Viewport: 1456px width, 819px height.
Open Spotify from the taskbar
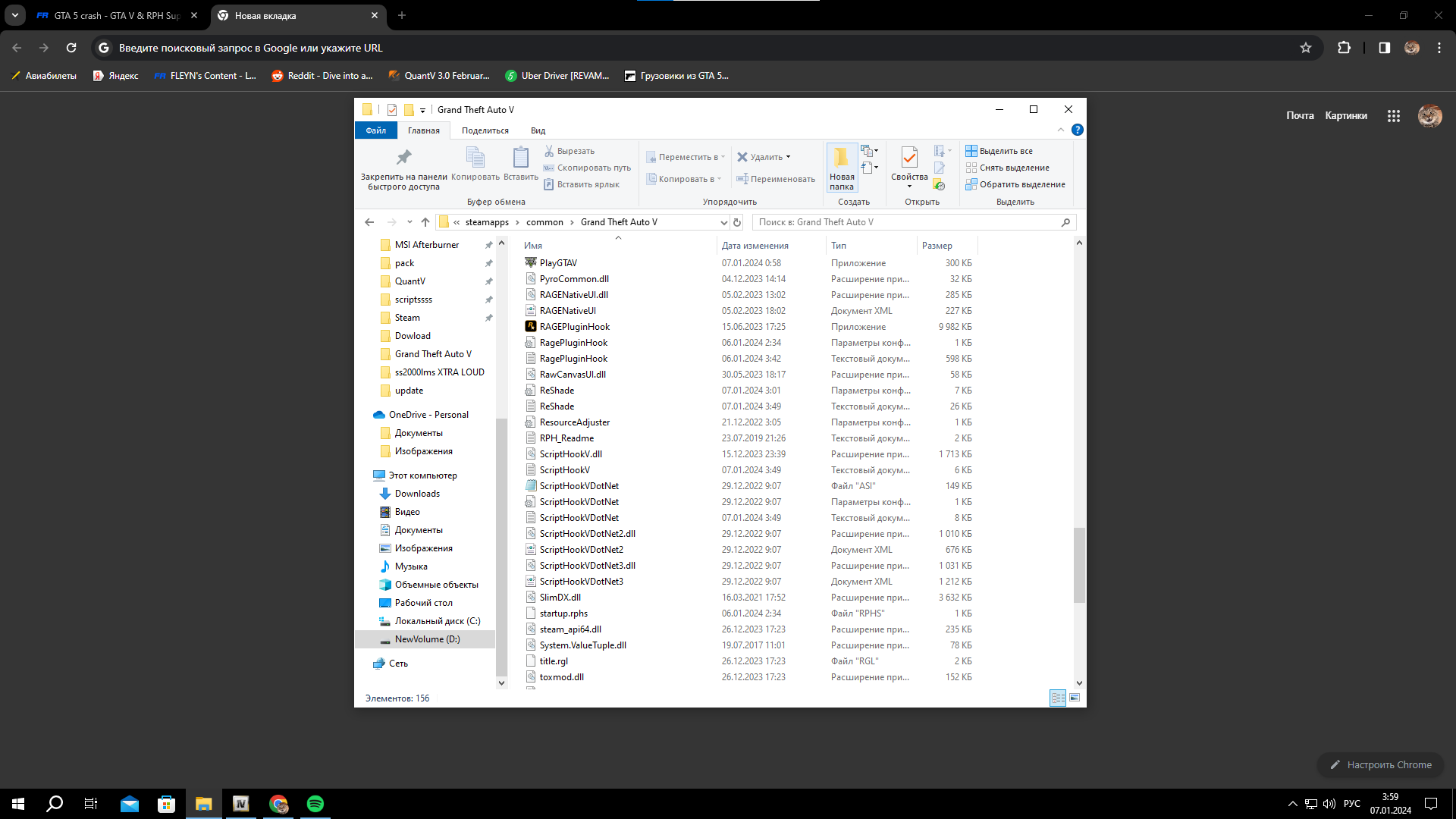click(315, 804)
